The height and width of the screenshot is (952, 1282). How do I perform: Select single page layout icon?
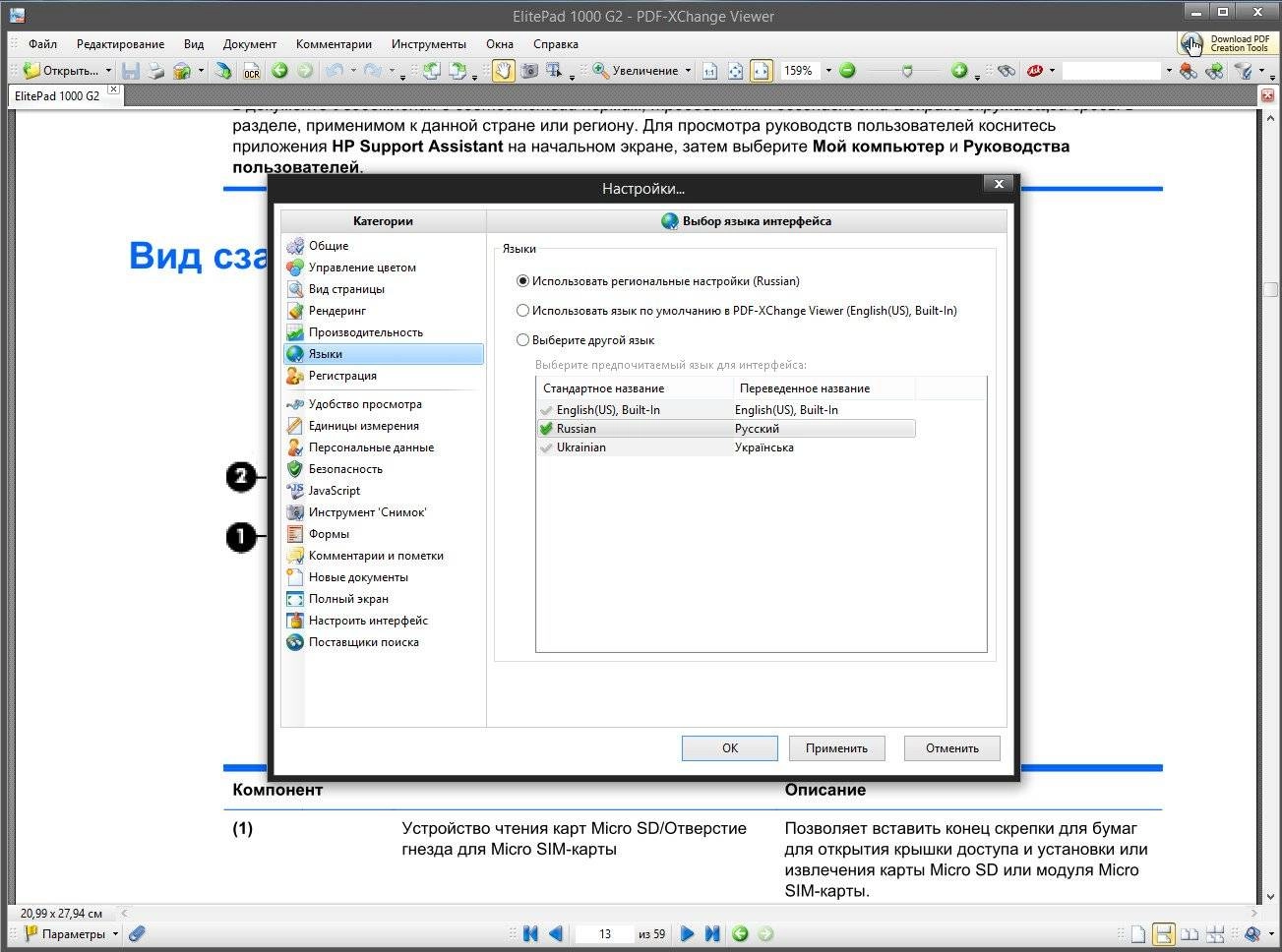(x=1138, y=934)
